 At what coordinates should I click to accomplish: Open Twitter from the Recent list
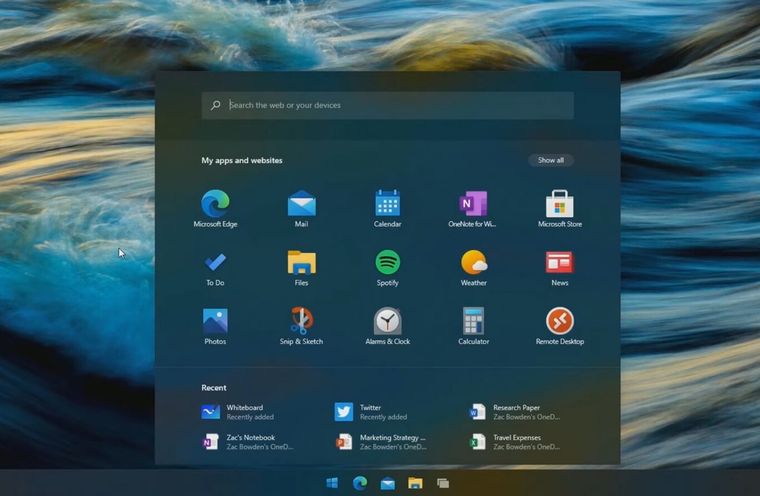[x=371, y=412]
